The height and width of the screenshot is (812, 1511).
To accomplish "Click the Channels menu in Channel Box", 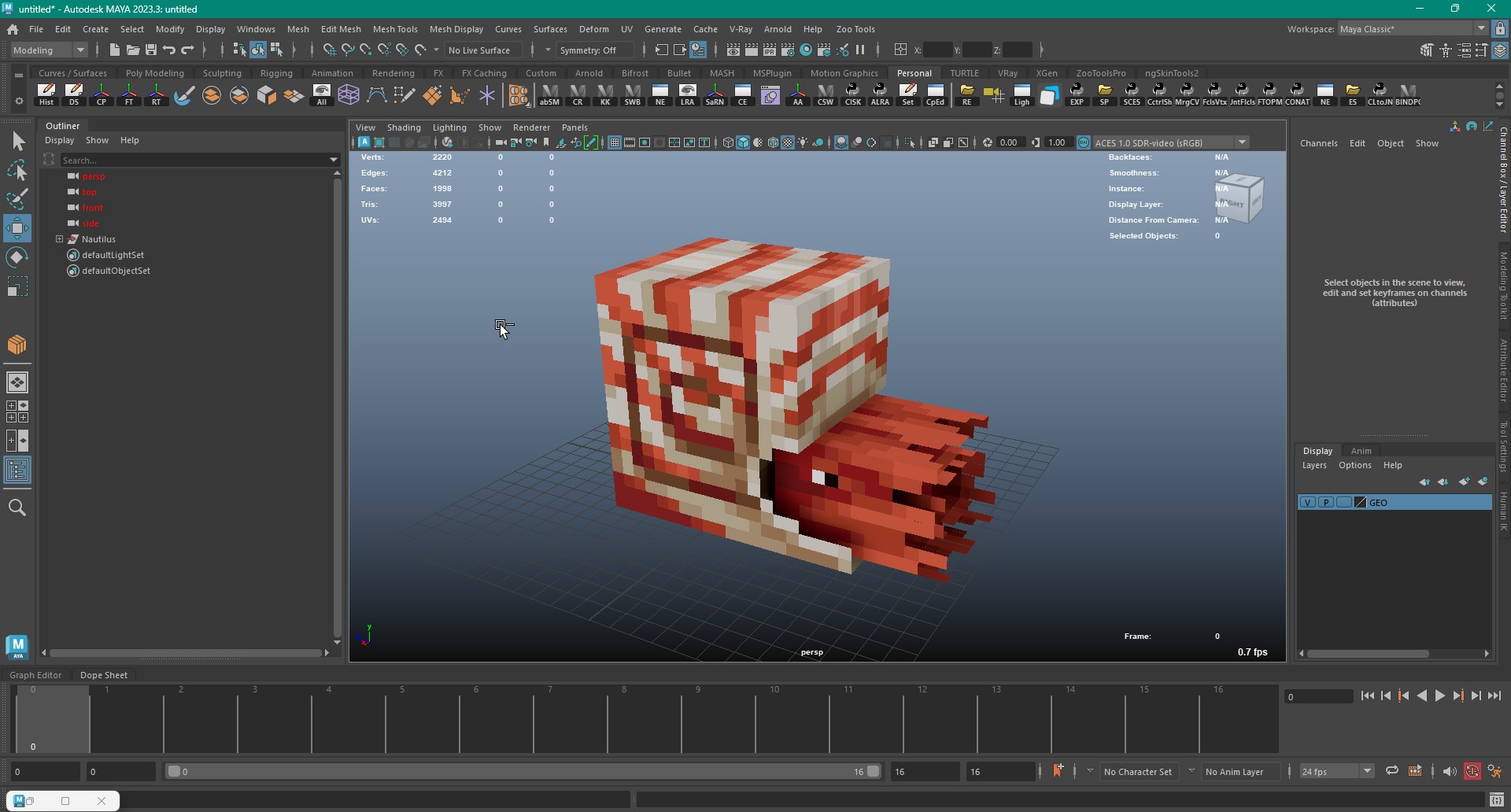I will tap(1318, 143).
